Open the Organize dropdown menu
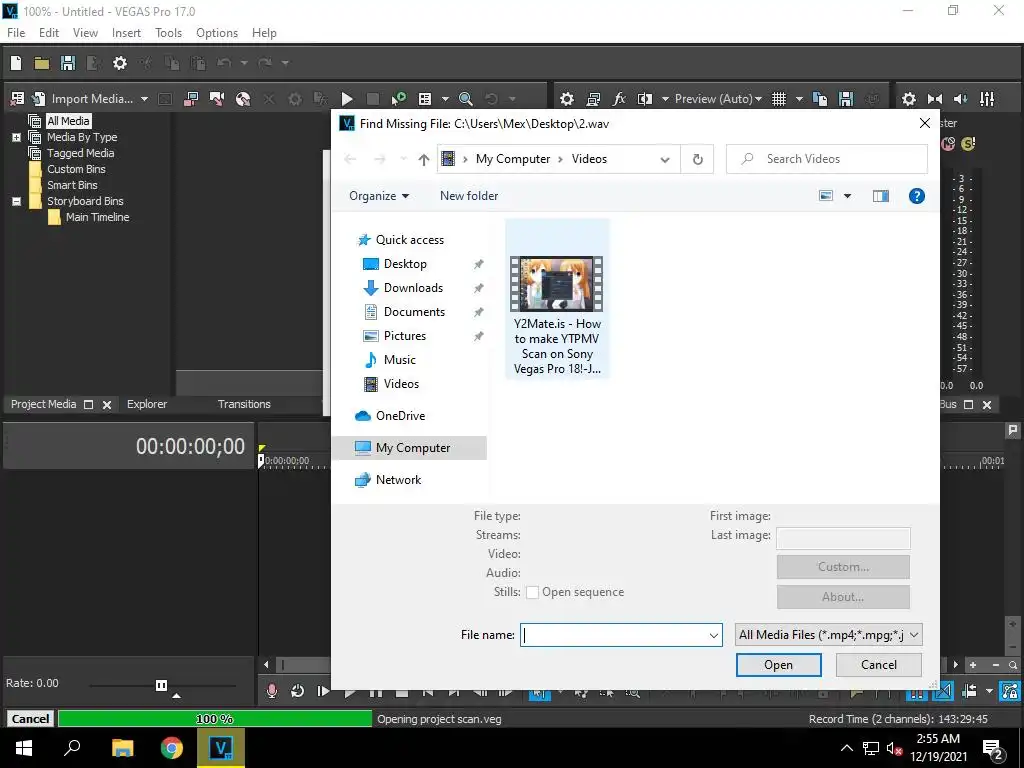1024x768 pixels. click(379, 196)
